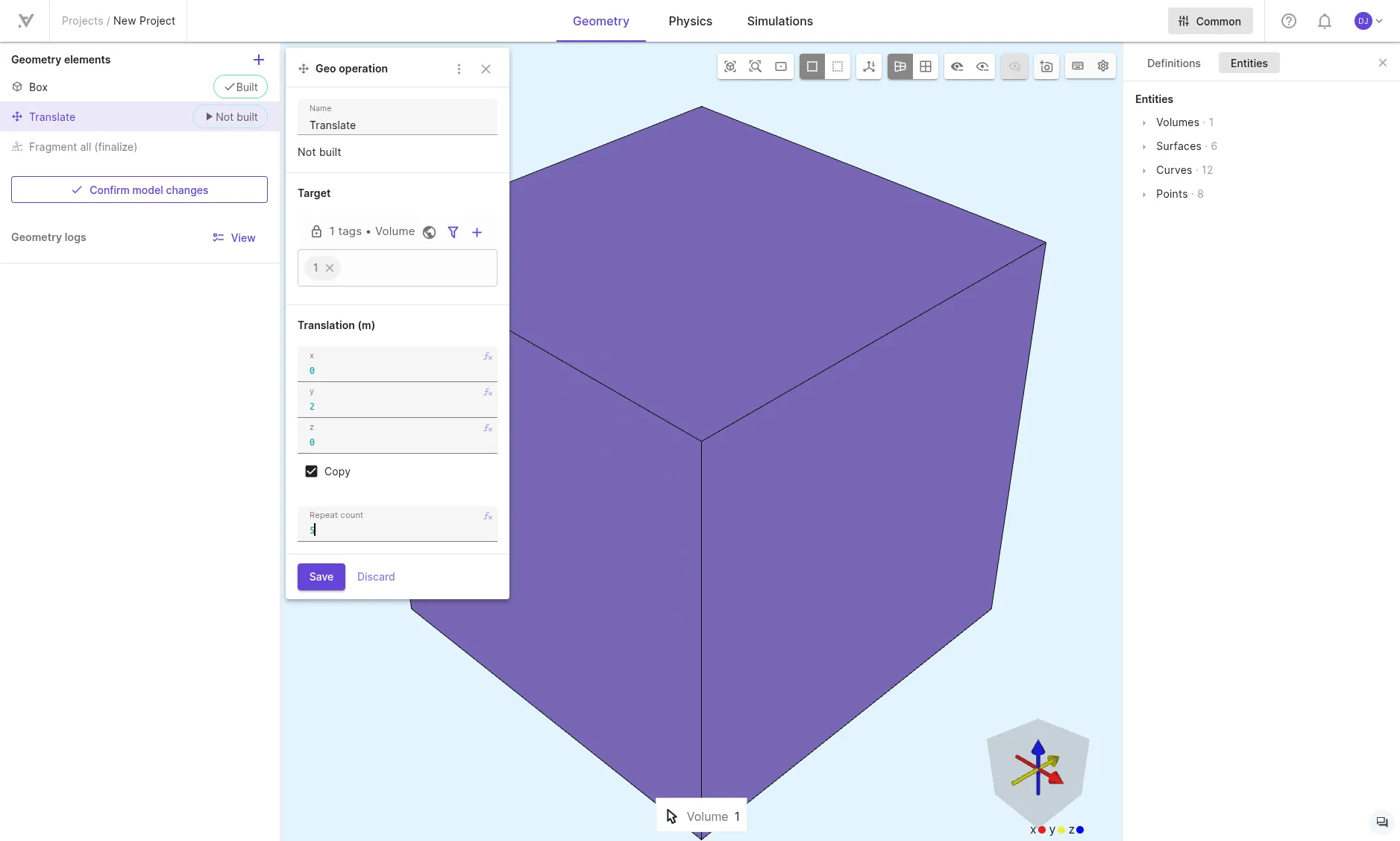Click the Repeat count input field

(398, 524)
